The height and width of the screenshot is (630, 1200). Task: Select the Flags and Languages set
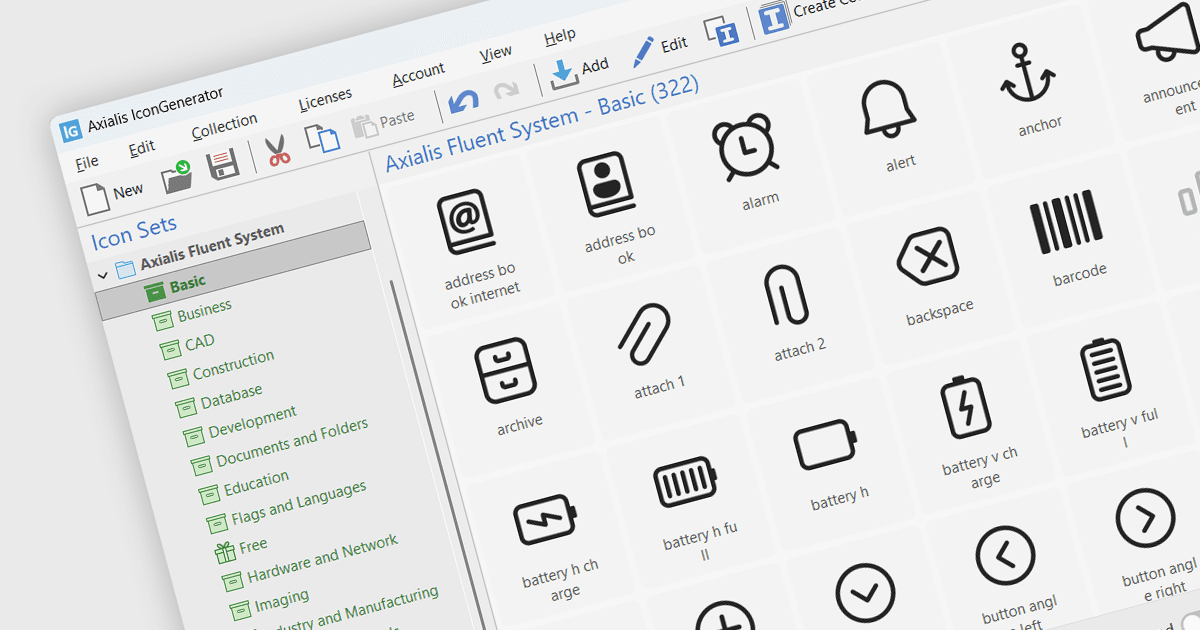[298, 503]
